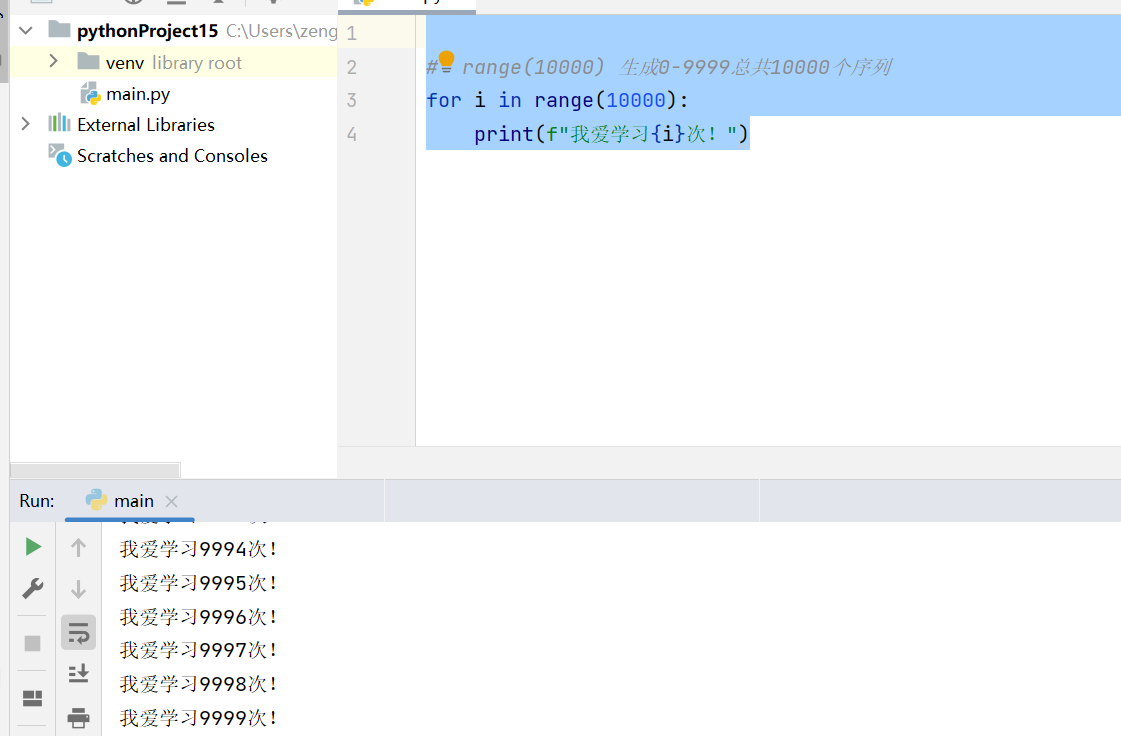The height and width of the screenshot is (736, 1121).
Task: Click restore layout icon in run panel
Action: point(33,698)
